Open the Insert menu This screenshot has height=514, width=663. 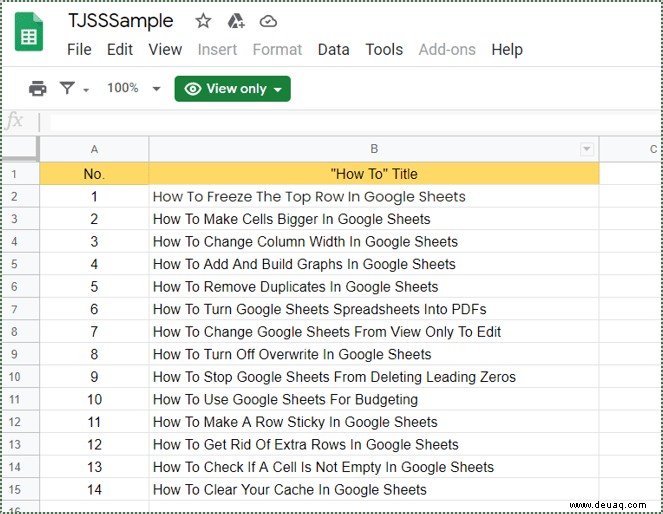click(217, 49)
